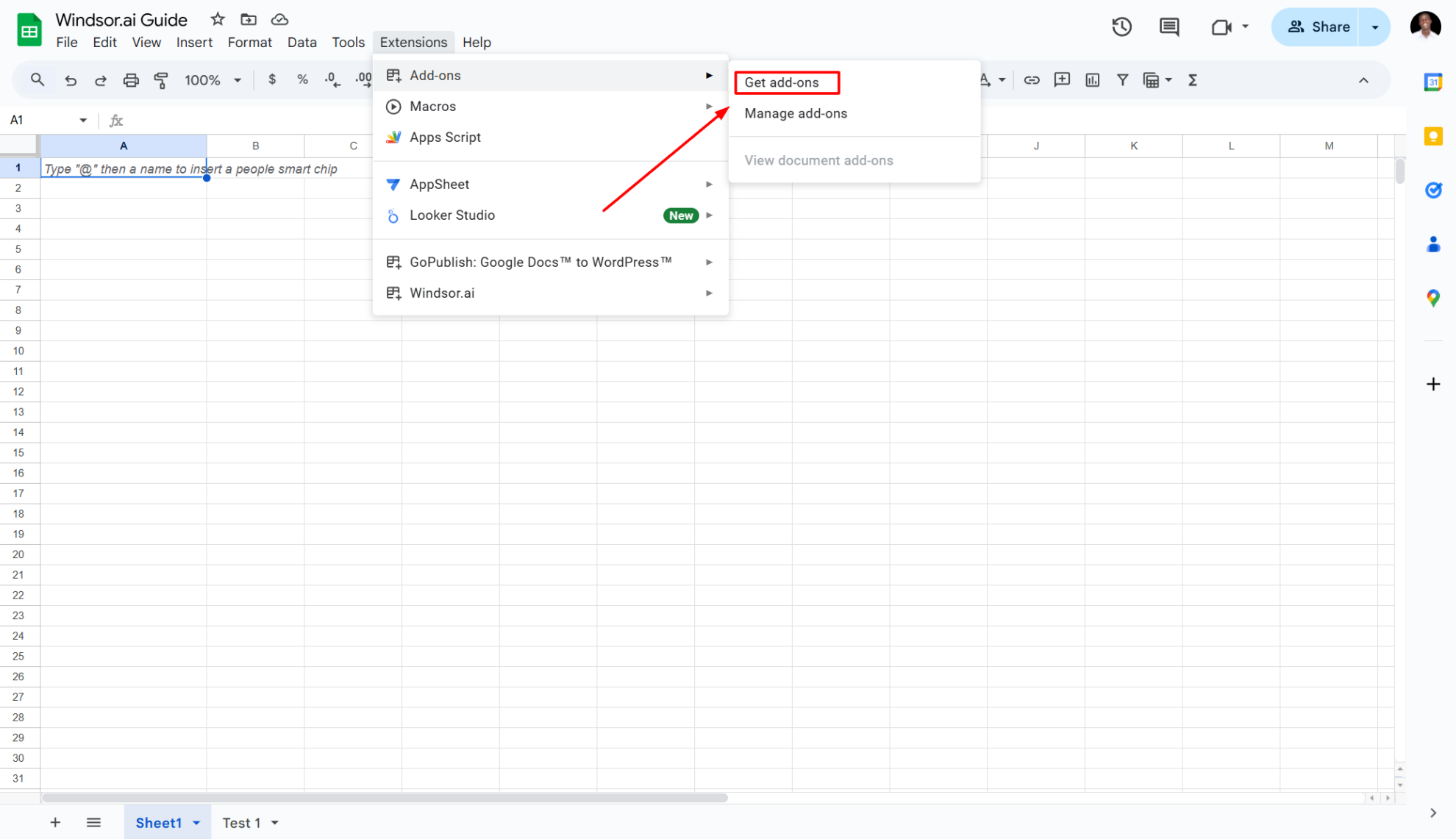Switch to the Test 1 sheet tab
This screenshot has width=1456, height=839.
point(241,823)
